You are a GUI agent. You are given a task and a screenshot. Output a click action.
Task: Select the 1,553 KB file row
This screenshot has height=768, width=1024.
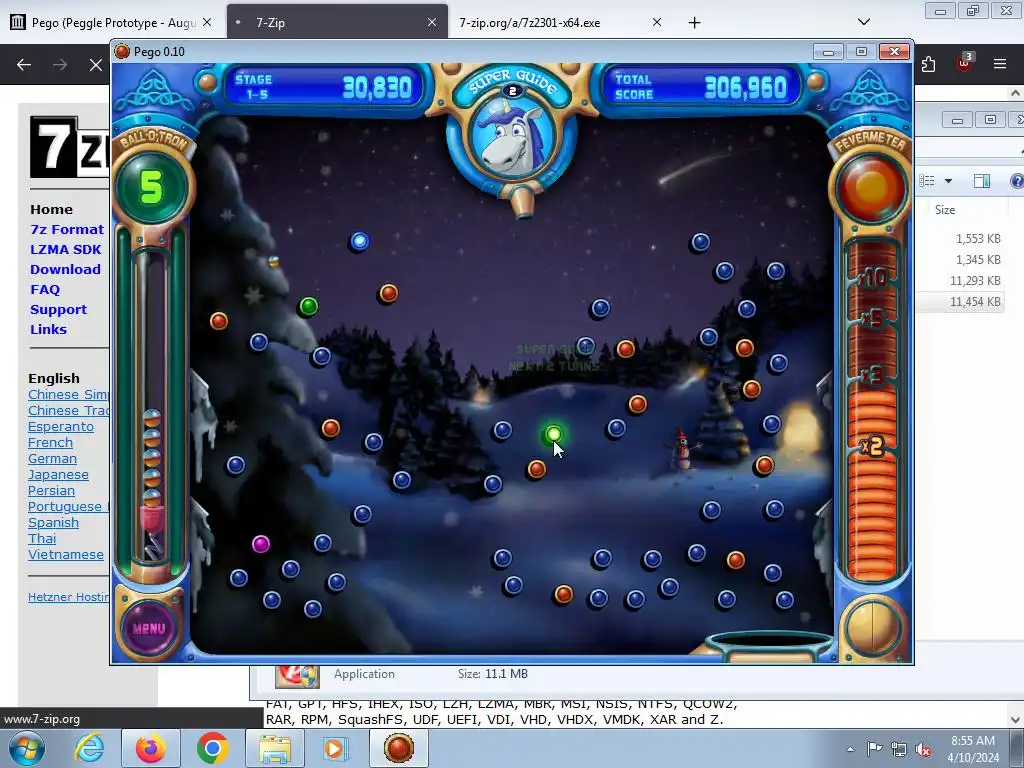pos(961,238)
